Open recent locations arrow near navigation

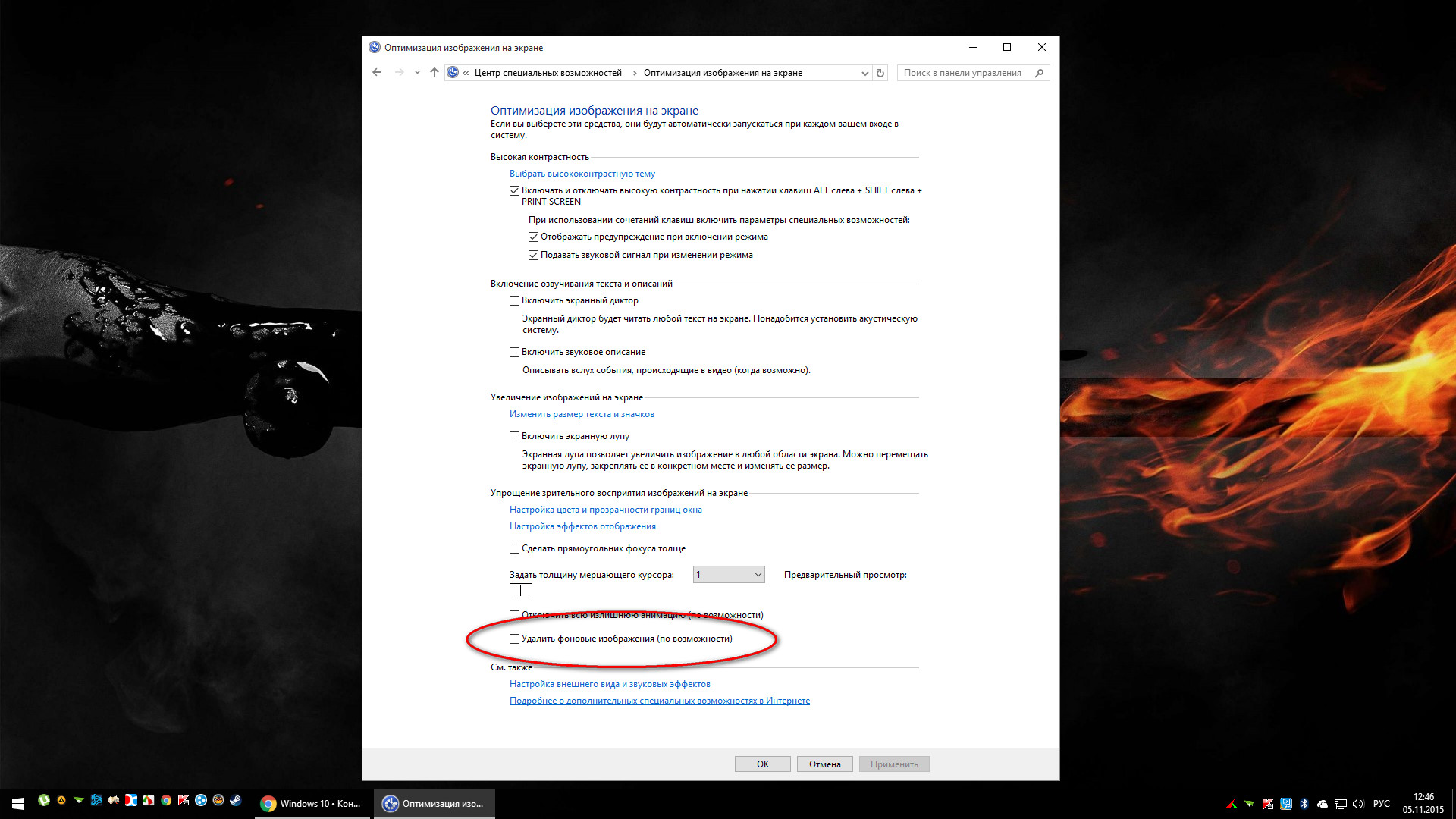click(x=417, y=73)
